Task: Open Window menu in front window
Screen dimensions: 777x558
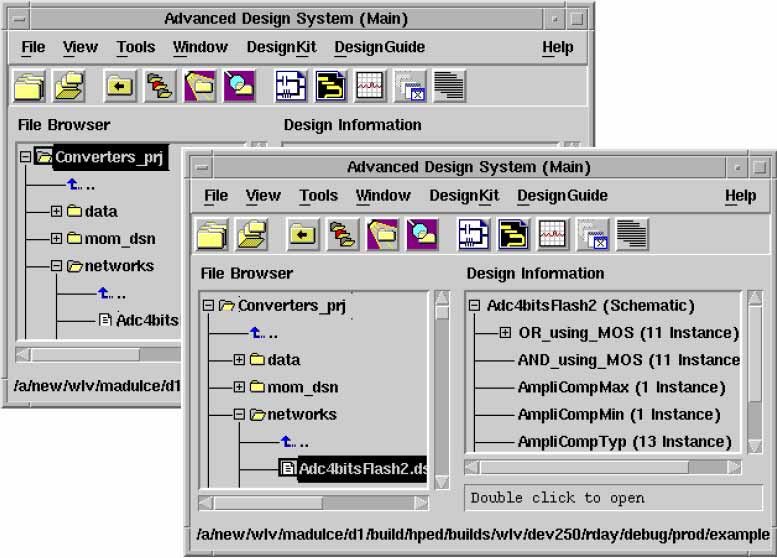Action: pyautogui.click(x=383, y=195)
